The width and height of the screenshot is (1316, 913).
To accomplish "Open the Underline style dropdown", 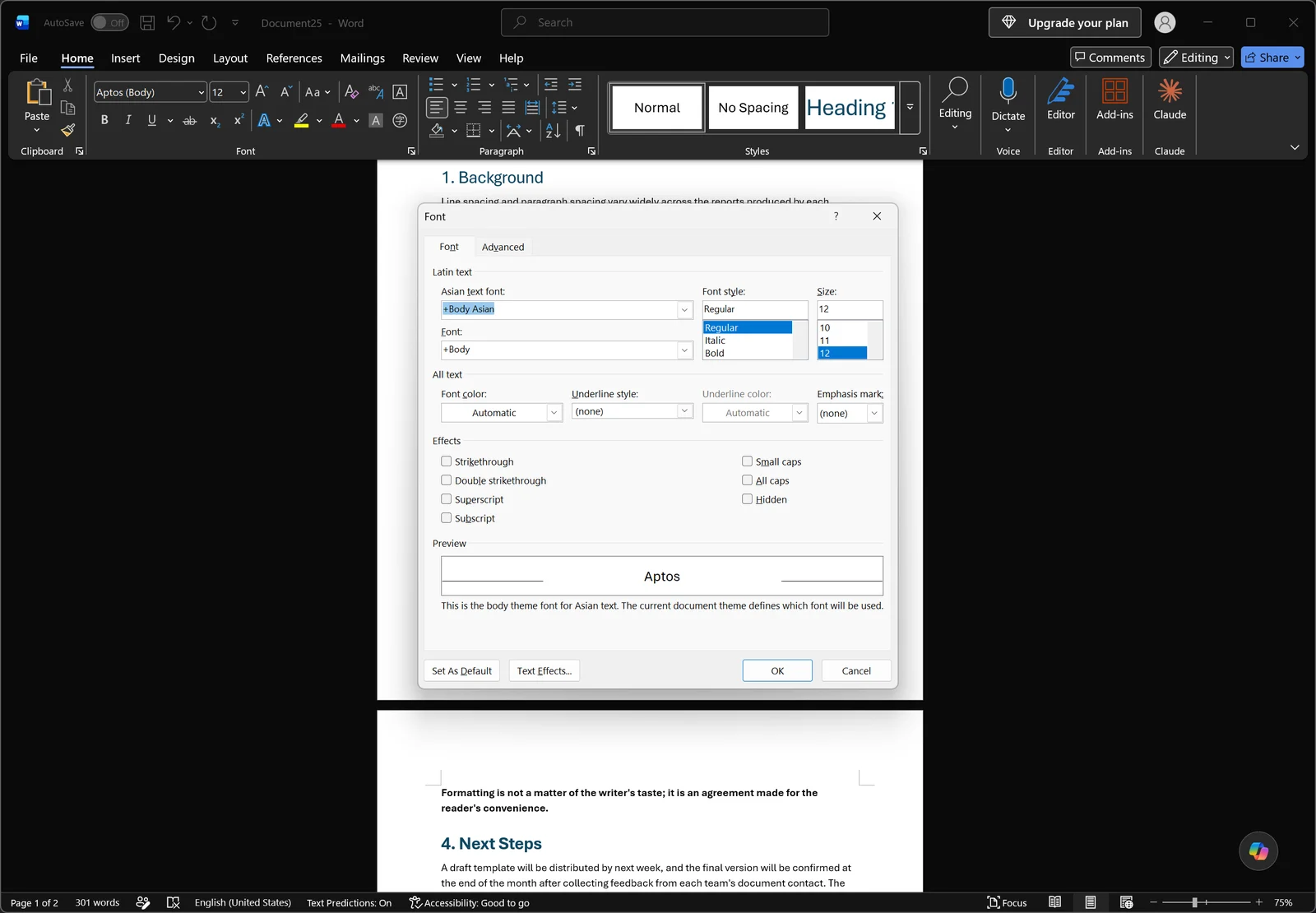I will [x=684, y=411].
